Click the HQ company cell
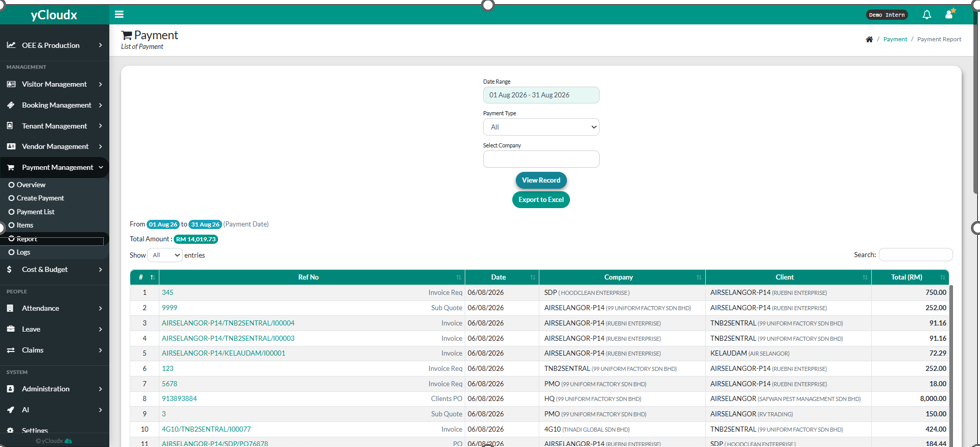980x447 pixels. (622, 399)
